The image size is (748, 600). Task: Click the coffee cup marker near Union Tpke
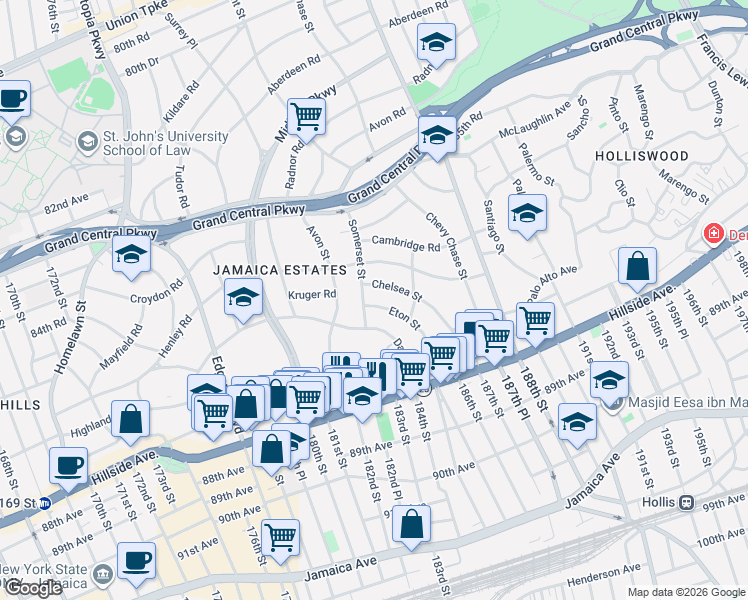13,102
